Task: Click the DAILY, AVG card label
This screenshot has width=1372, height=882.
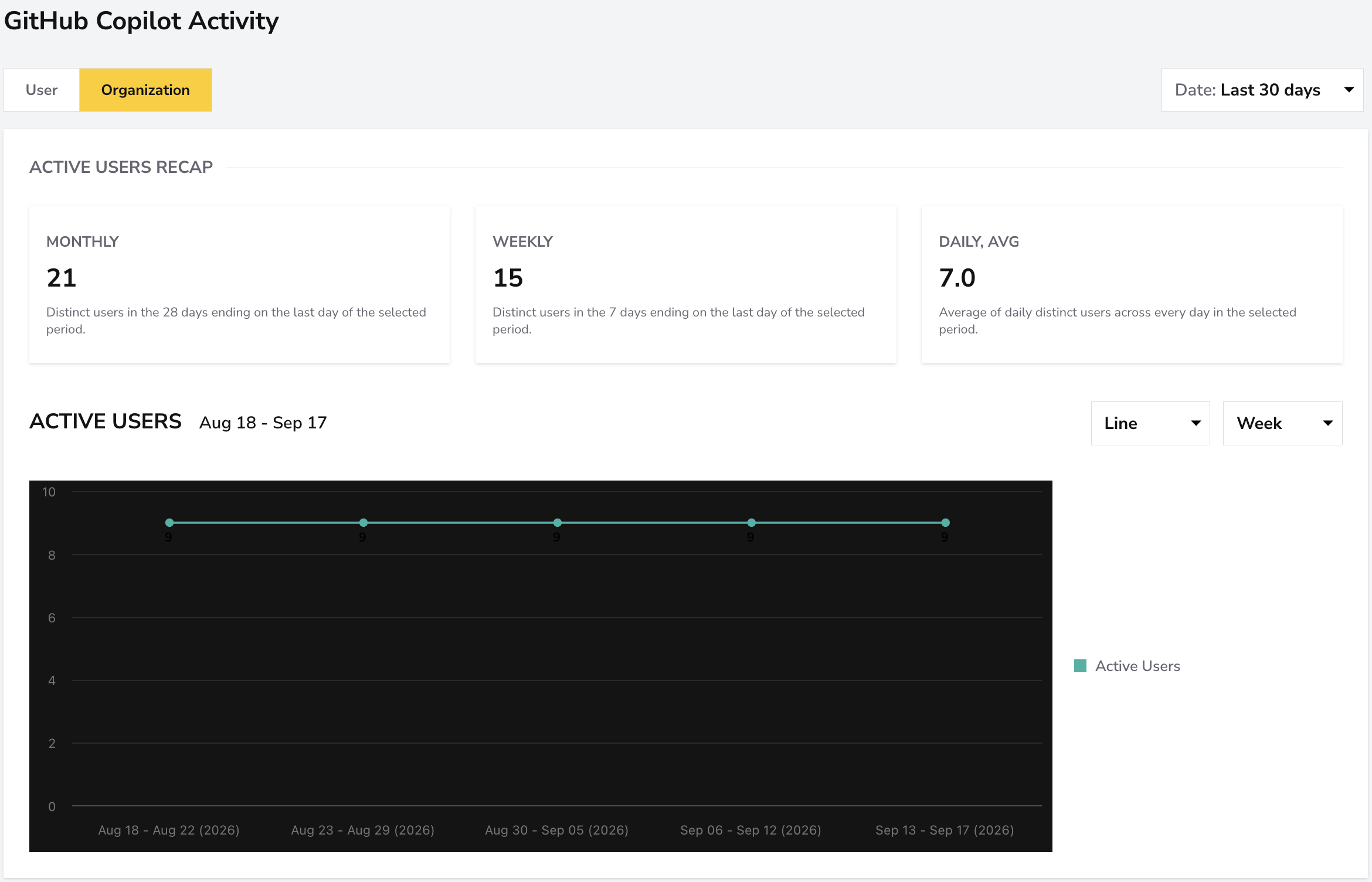Action: (x=979, y=241)
